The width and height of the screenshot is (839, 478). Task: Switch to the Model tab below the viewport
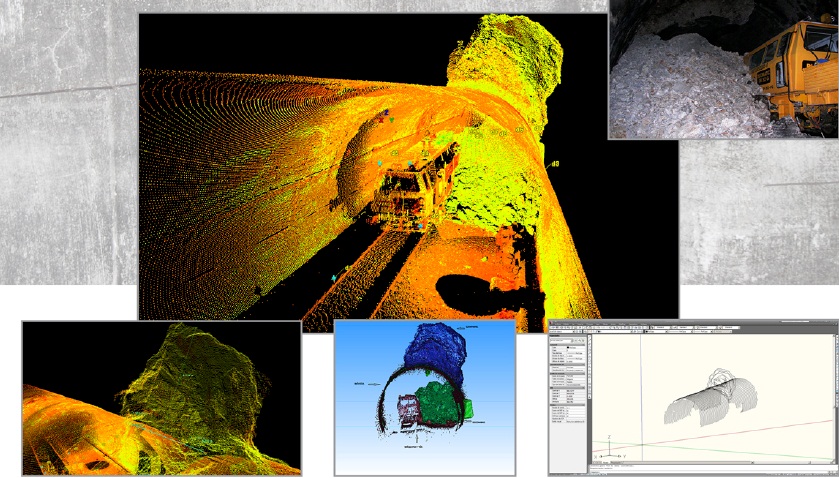click(x=608, y=464)
